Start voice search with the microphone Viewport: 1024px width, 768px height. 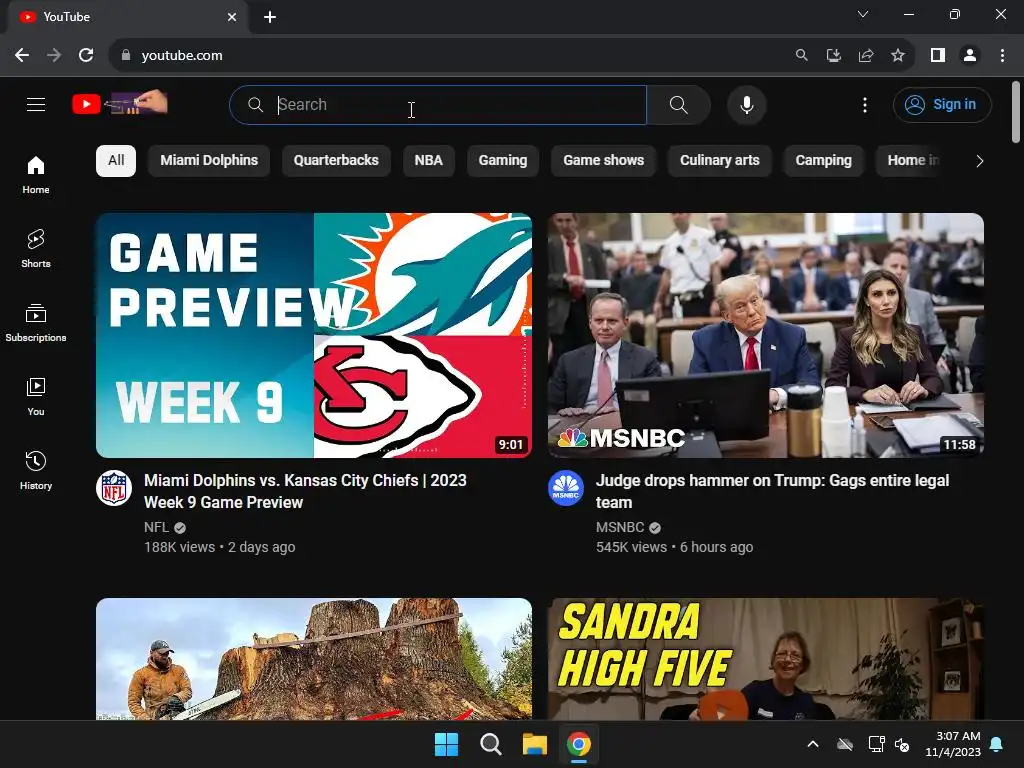coord(746,104)
